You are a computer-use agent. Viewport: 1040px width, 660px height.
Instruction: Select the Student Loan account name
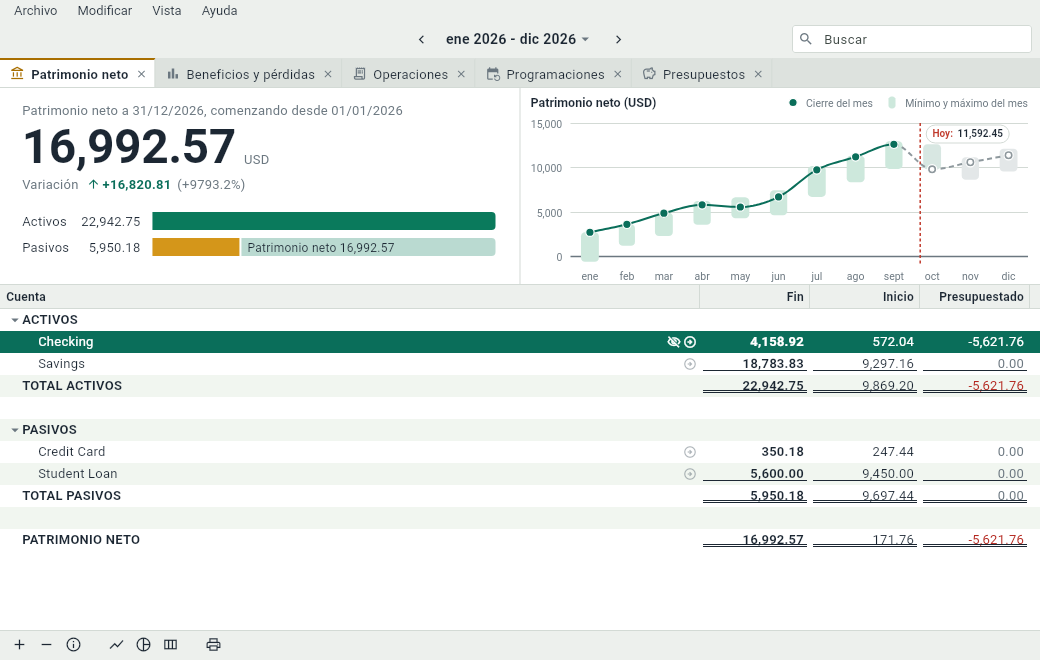(x=78, y=474)
